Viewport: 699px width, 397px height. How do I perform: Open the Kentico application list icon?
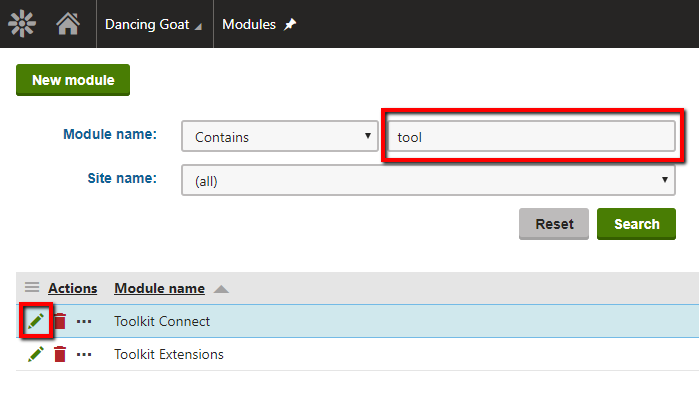[x=22, y=24]
